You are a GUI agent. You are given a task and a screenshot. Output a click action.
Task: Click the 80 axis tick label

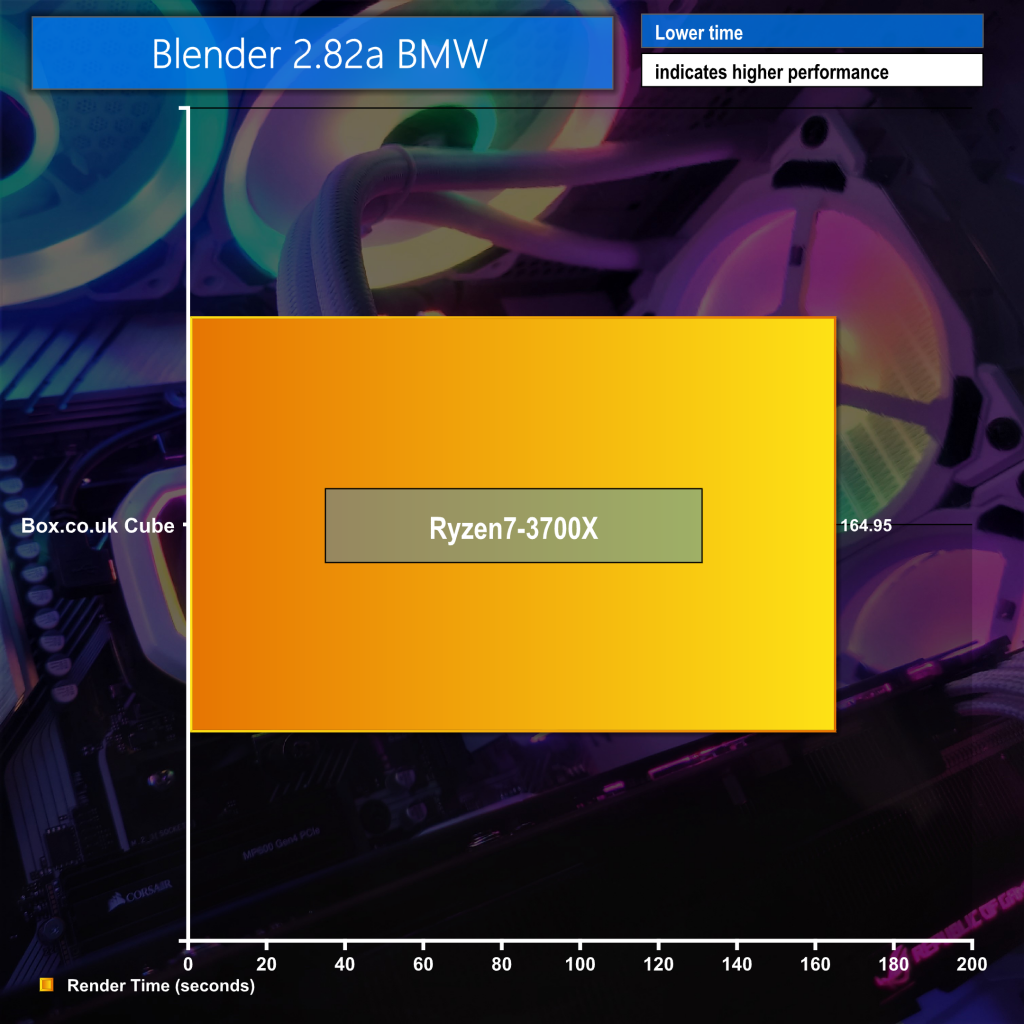tap(502, 964)
